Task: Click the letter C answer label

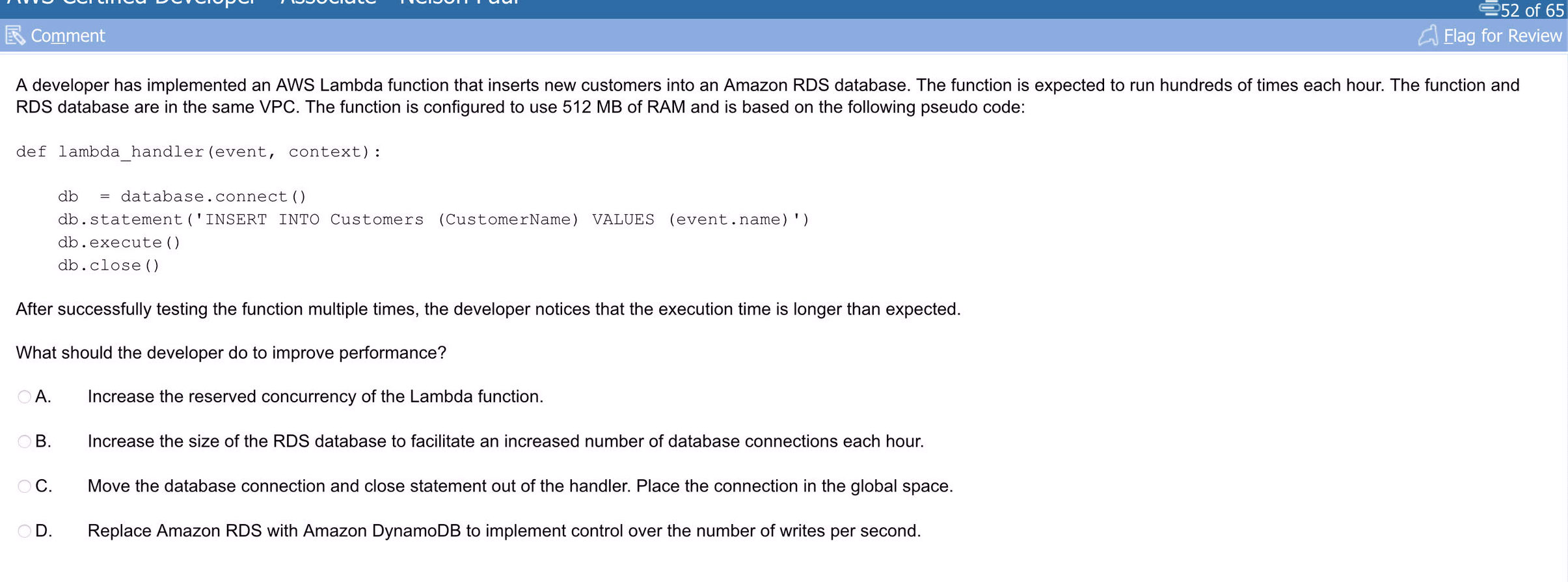Action: pos(44,486)
